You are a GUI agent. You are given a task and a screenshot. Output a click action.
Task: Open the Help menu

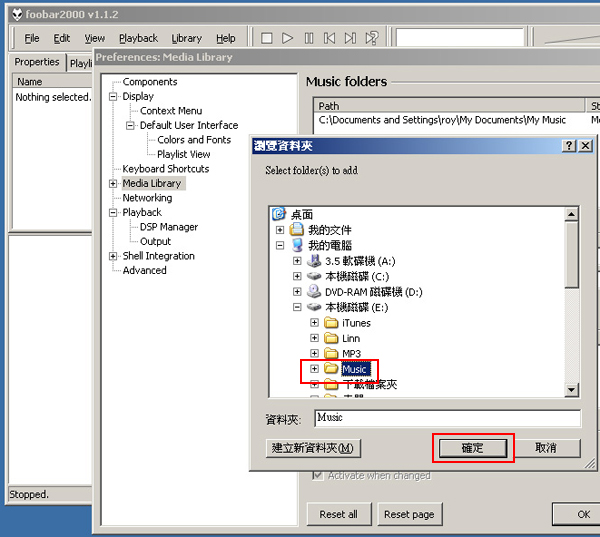(226, 38)
